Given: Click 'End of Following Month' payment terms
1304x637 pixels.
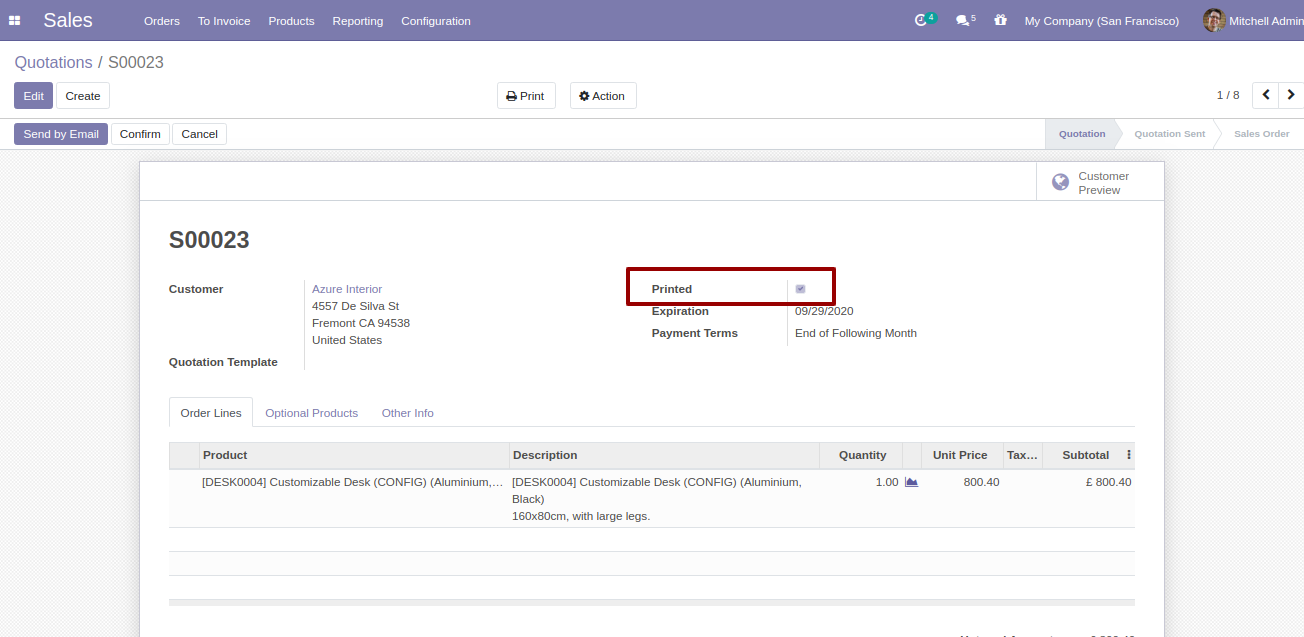Looking at the screenshot, I should click(x=856, y=333).
